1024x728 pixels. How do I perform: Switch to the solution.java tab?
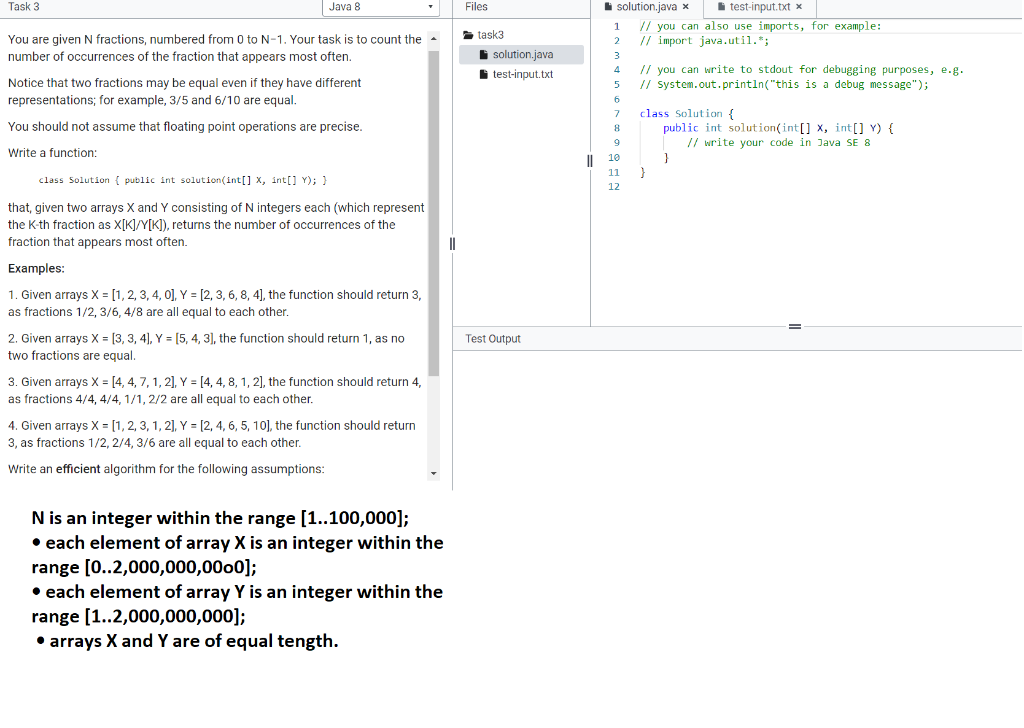tap(646, 6)
